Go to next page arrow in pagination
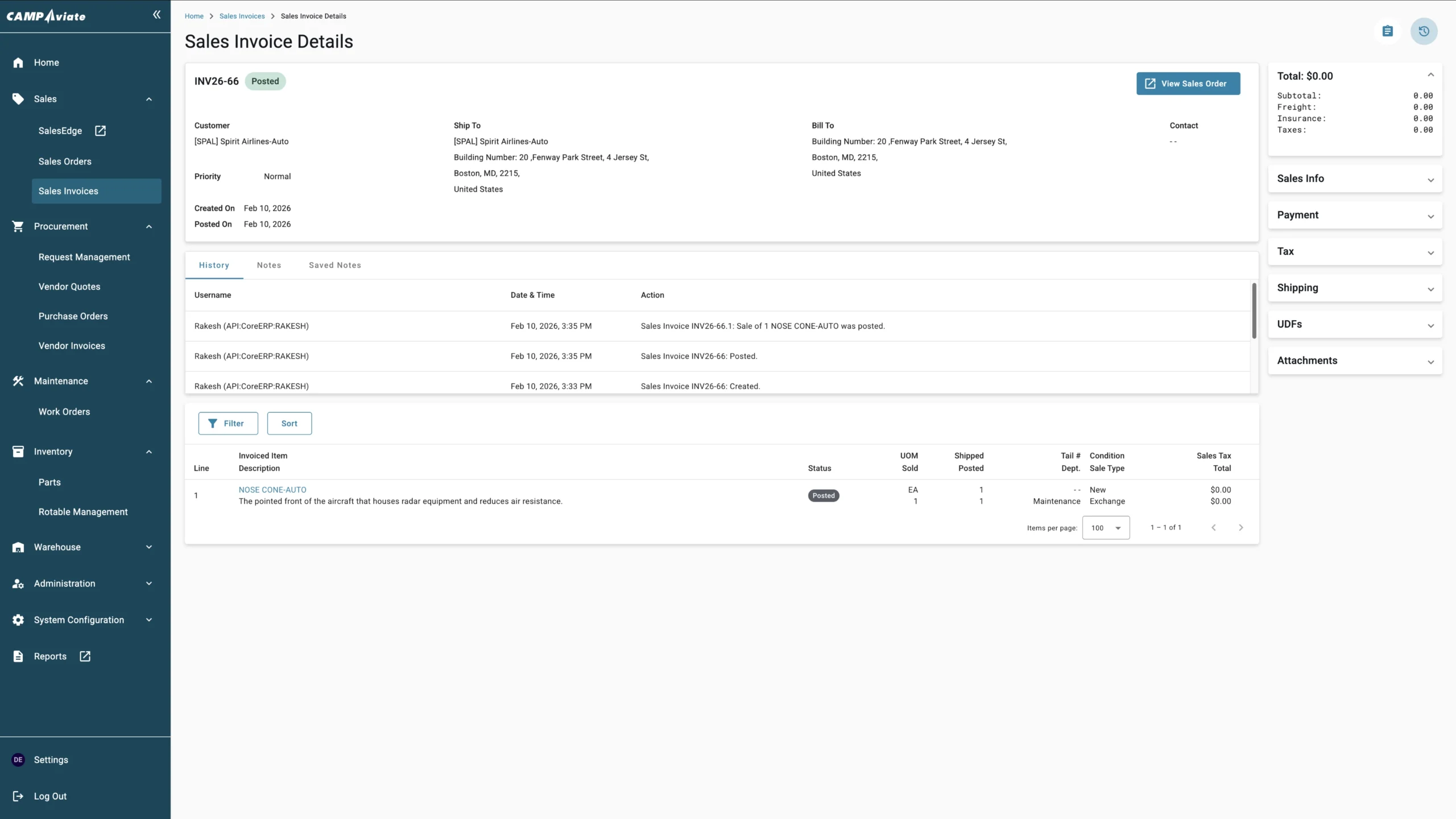Screen dimensions: 1456x819 (x=1241, y=528)
